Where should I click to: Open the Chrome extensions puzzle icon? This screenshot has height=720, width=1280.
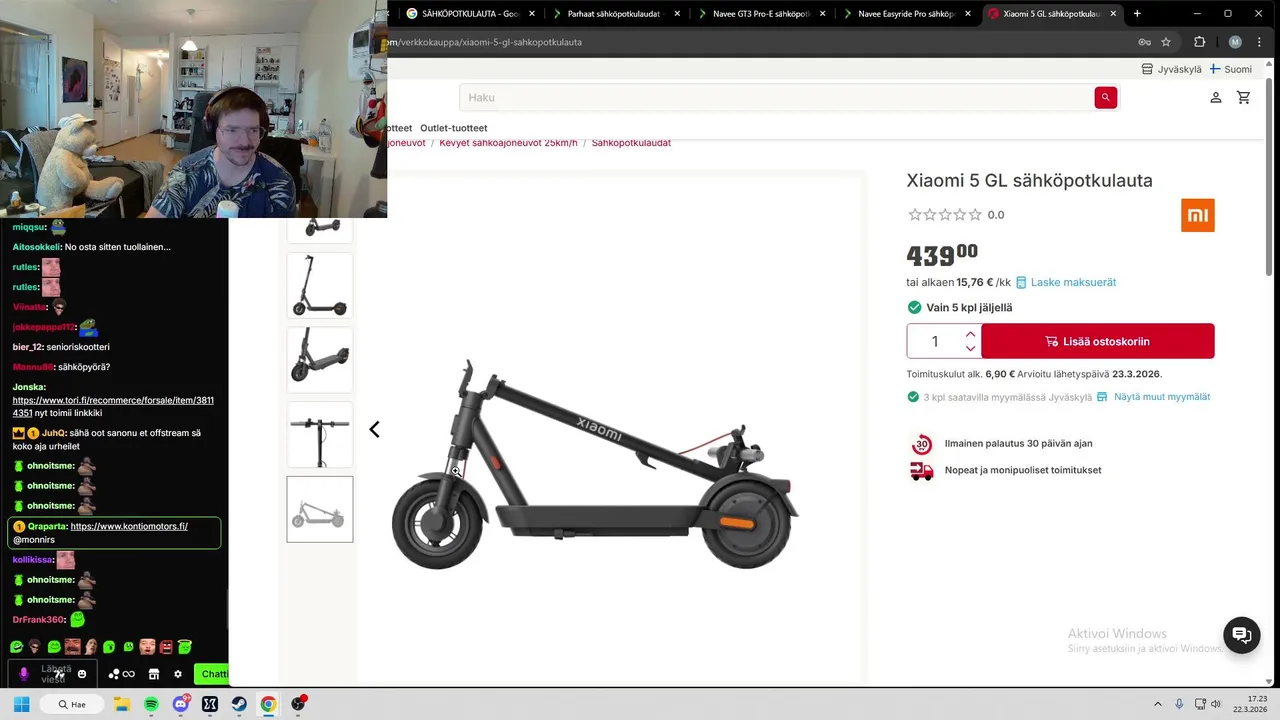tap(1199, 42)
